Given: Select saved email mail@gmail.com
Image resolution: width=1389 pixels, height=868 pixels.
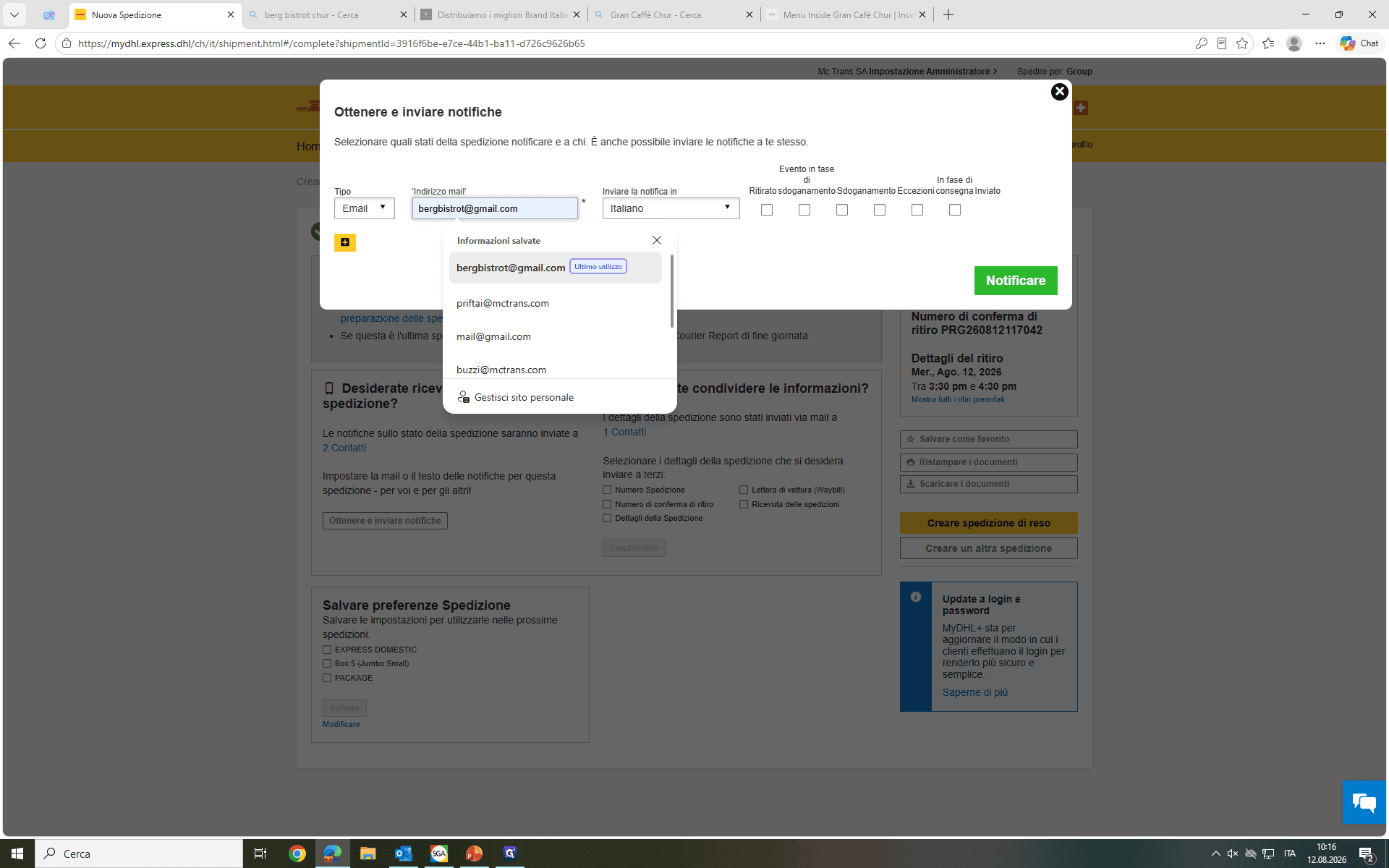Looking at the screenshot, I should 556,336.
